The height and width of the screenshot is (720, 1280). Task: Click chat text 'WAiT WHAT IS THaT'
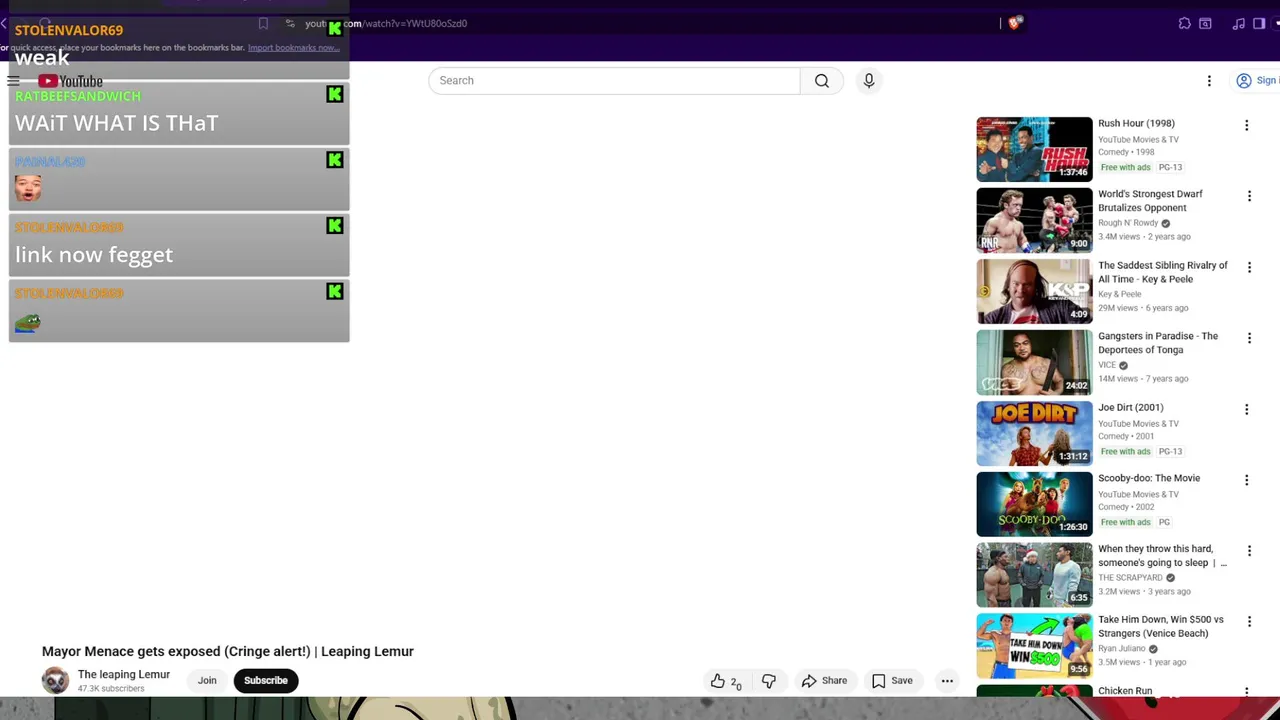pos(116,123)
